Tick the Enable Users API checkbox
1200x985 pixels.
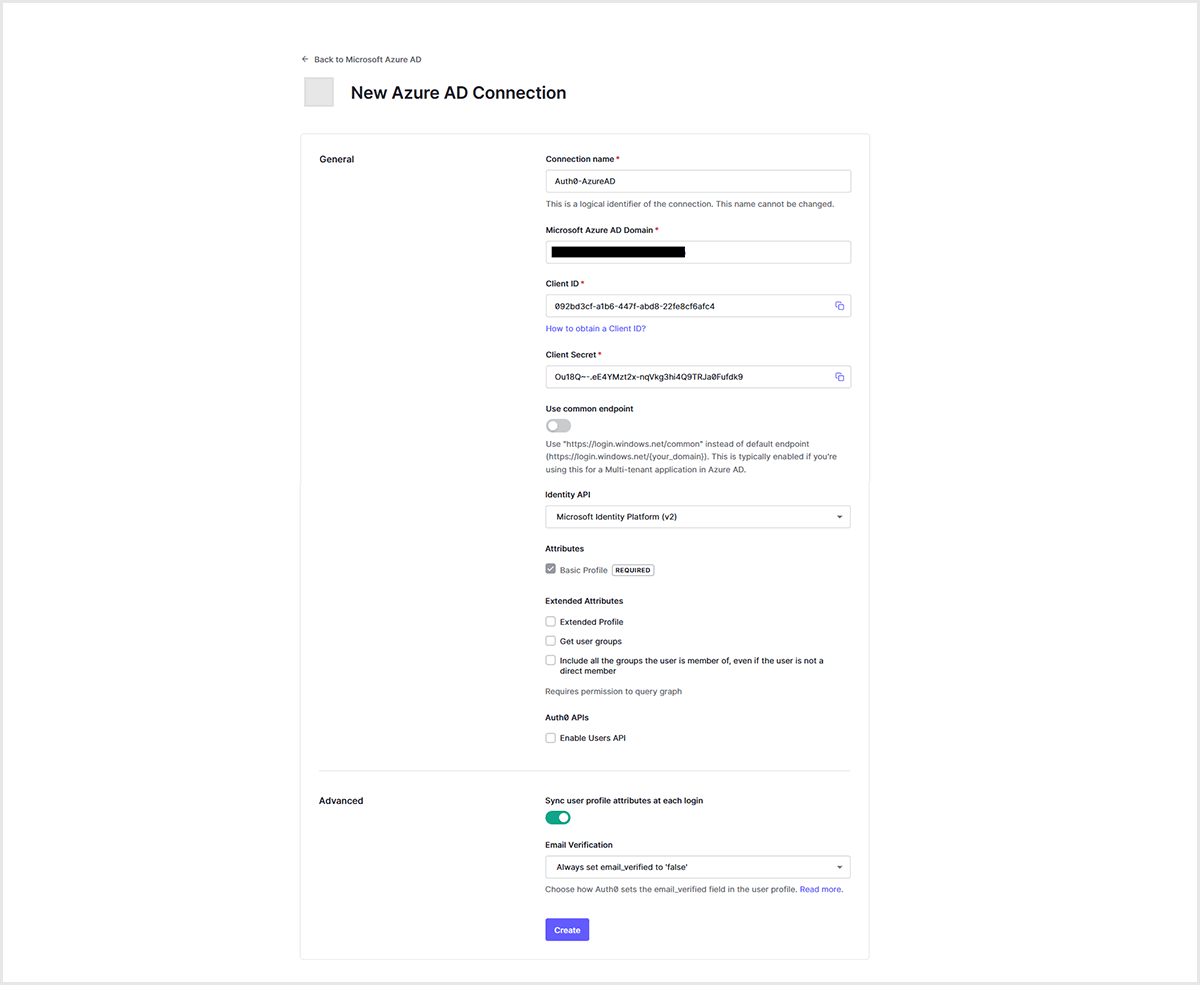click(551, 738)
